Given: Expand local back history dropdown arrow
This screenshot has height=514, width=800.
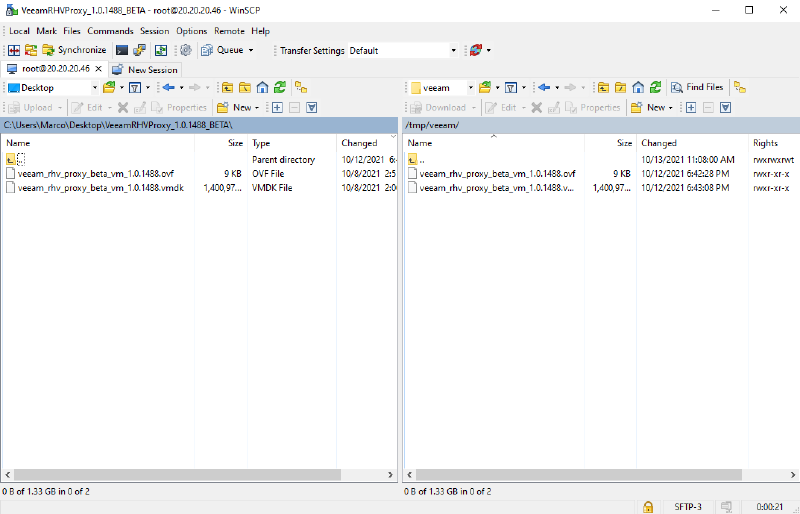Looking at the screenshot, I should click(x=182, y=88).
